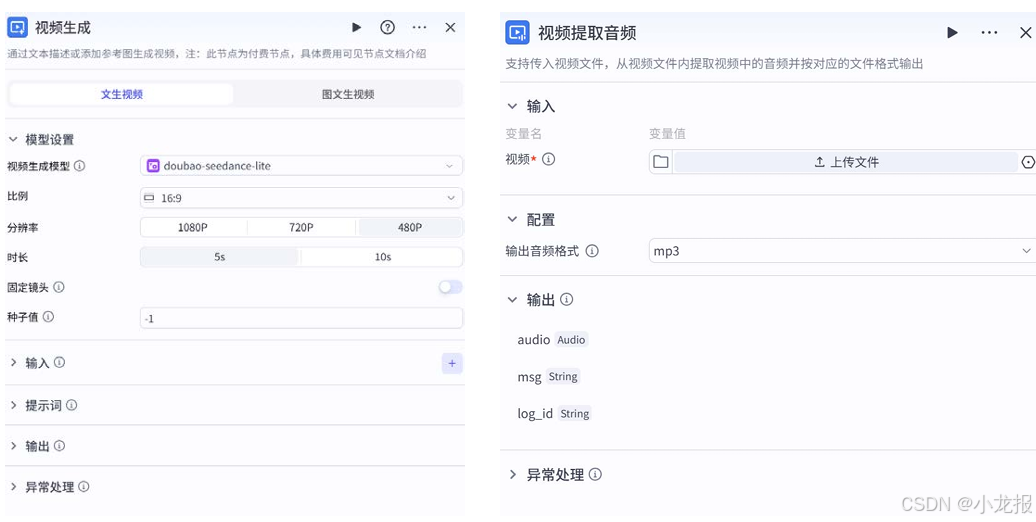Add an input variable with plus button
This screenshot has height=522, width=1036.
pyautogui.click(x=452, y=363)
